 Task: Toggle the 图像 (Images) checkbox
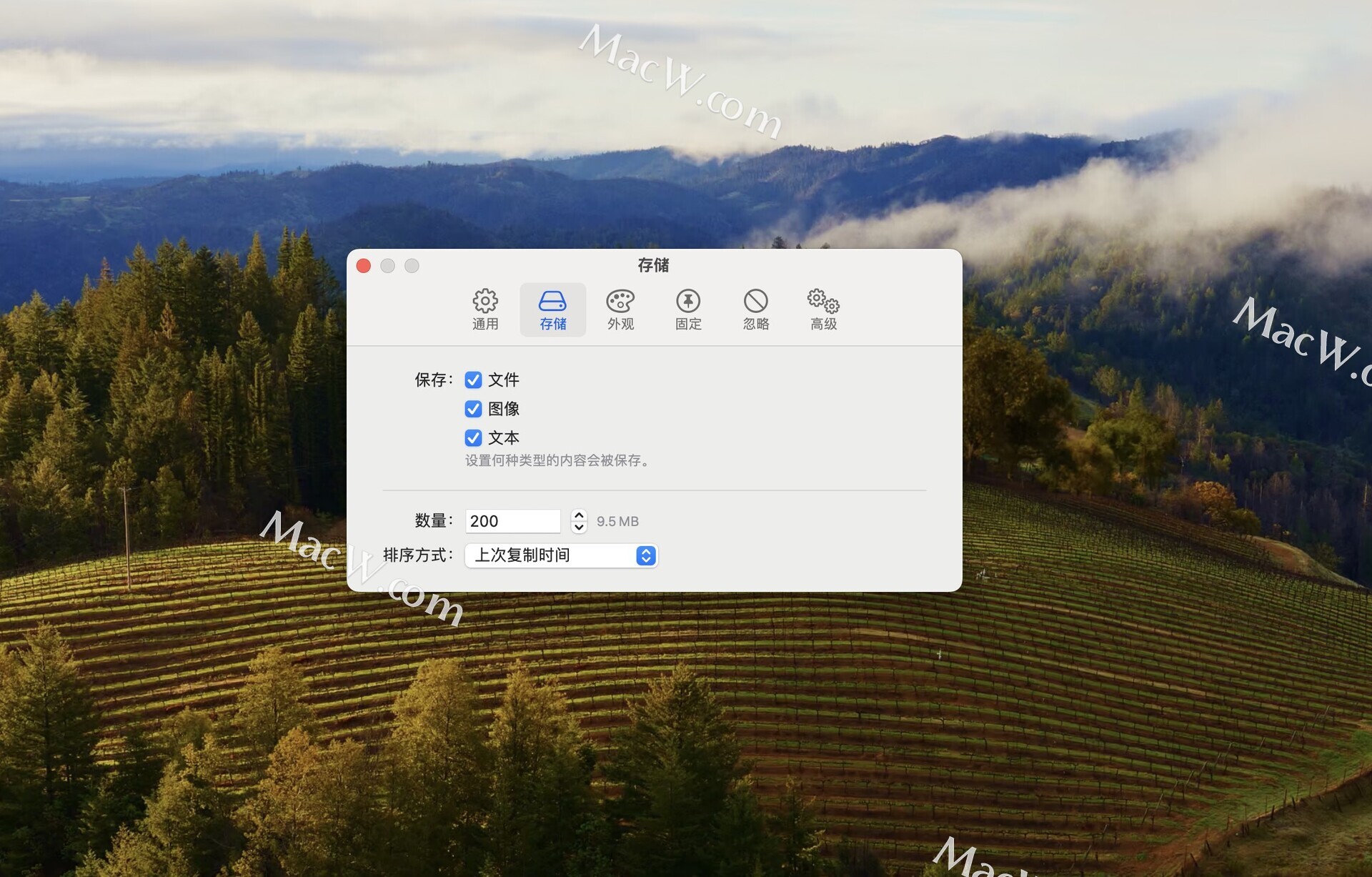(473, 409)
